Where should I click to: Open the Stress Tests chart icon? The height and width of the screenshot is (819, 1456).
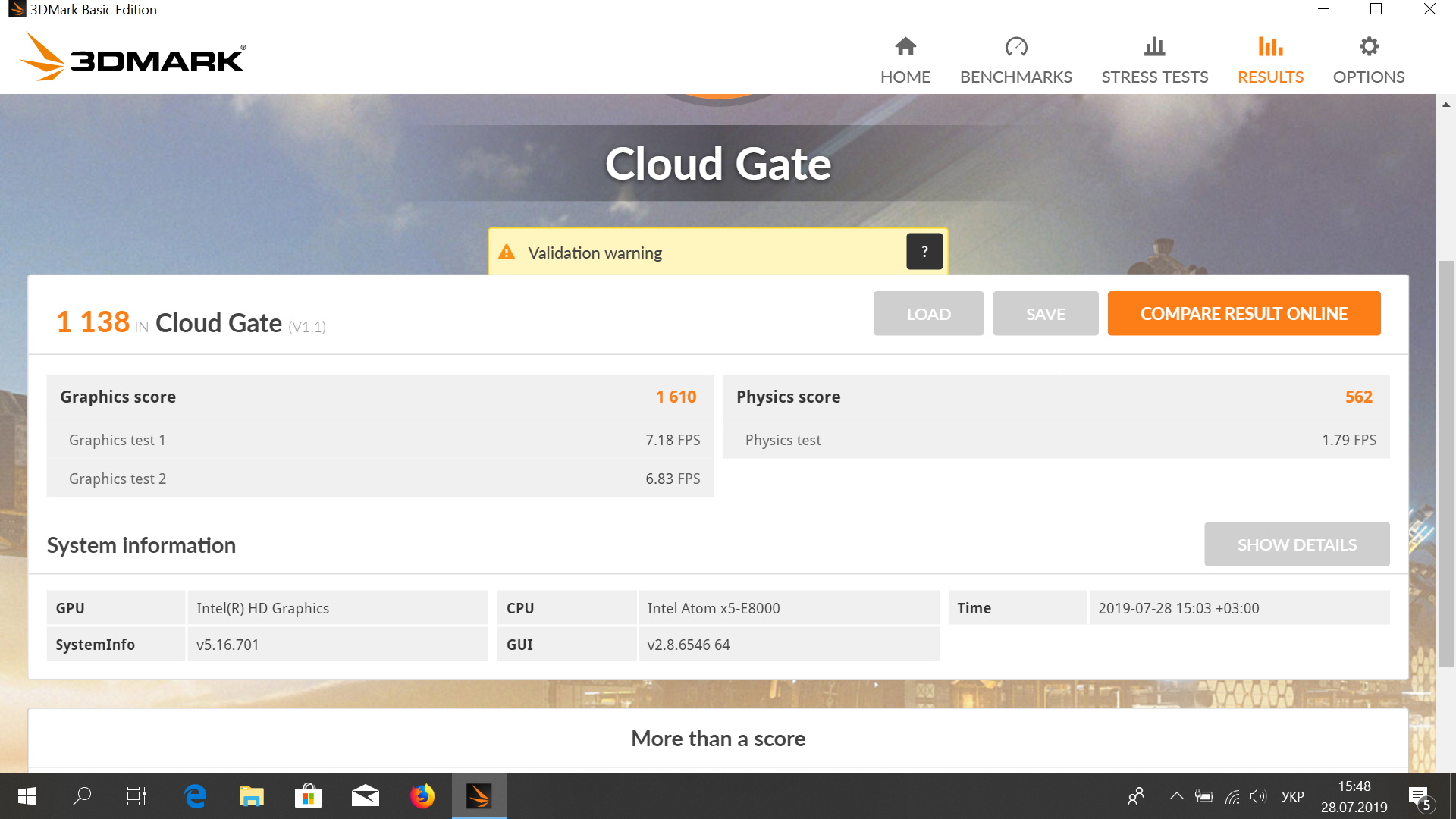(1154, 47)
